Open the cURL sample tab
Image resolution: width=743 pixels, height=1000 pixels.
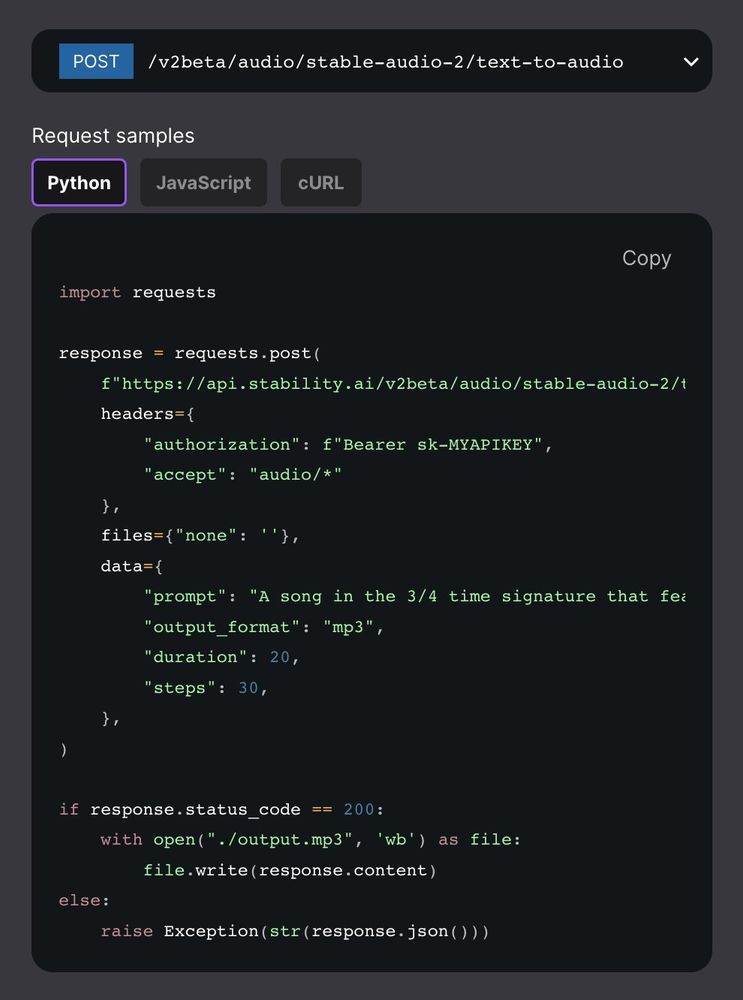coord(321,183)
